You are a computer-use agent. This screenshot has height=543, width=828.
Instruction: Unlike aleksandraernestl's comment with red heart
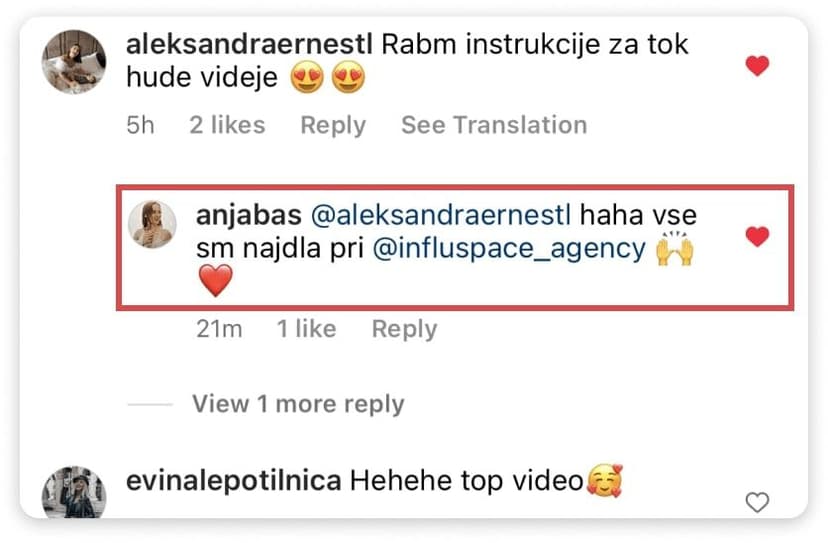[x=757, y=66]
